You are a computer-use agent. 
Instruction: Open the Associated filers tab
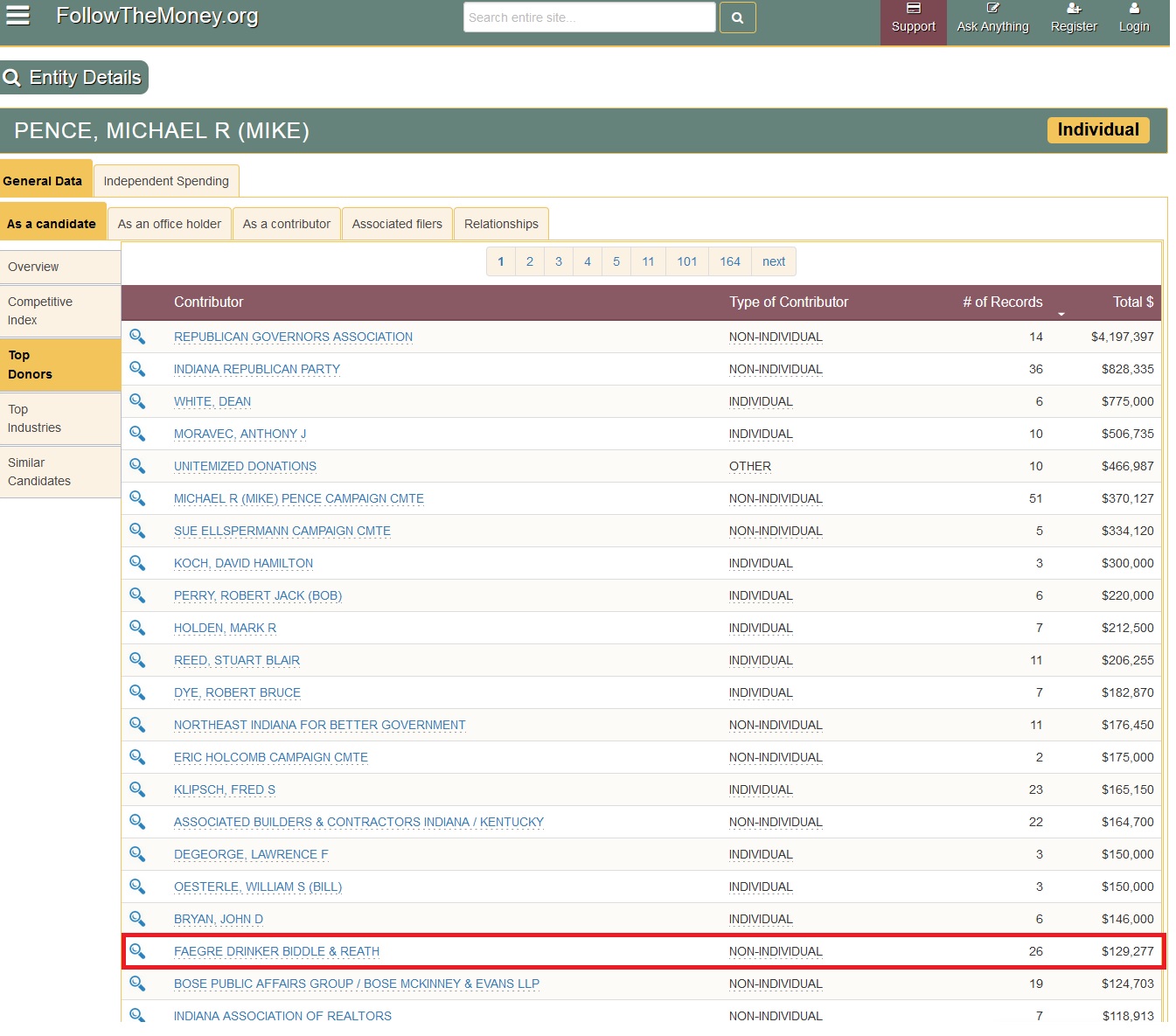tap(397, 224)
